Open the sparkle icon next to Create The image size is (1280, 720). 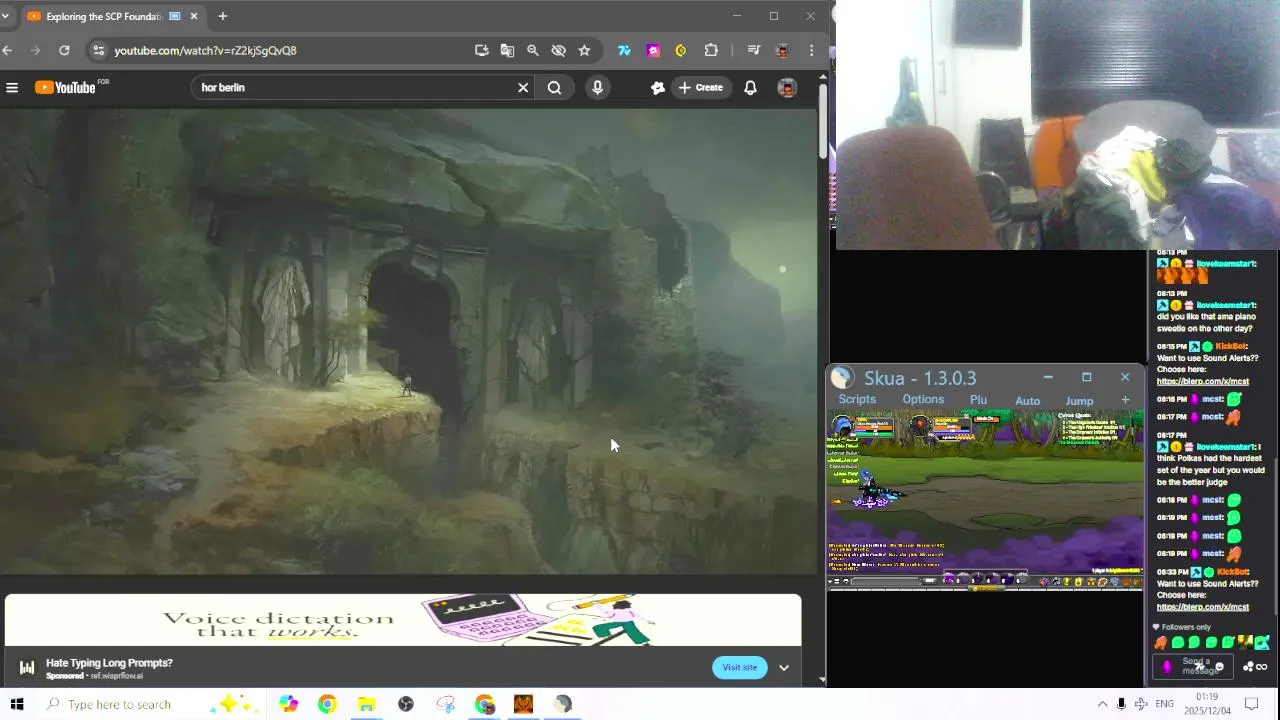(657, 88)
